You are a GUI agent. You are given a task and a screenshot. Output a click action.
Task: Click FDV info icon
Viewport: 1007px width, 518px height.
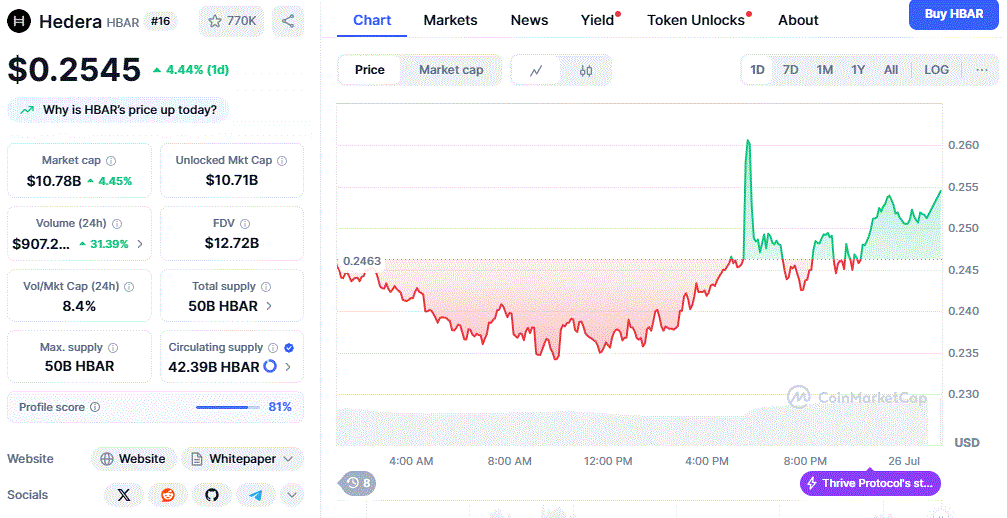coord(245,223)
